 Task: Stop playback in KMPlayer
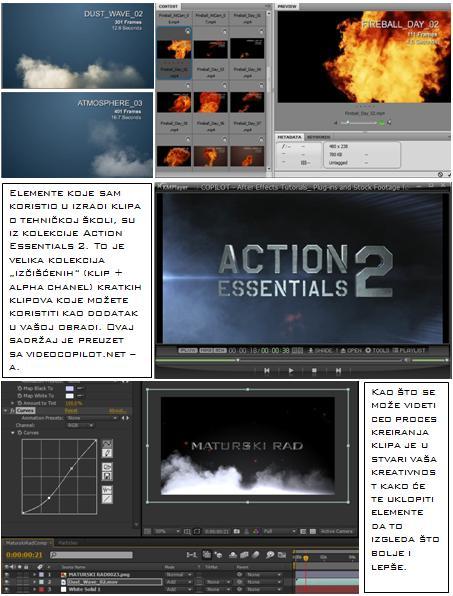pos(314,370)
